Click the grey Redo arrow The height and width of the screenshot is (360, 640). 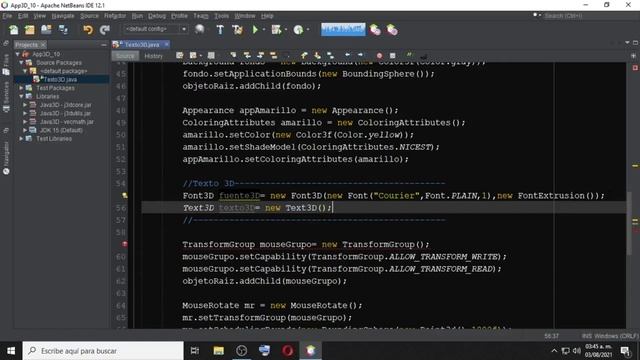click(105, 29)
